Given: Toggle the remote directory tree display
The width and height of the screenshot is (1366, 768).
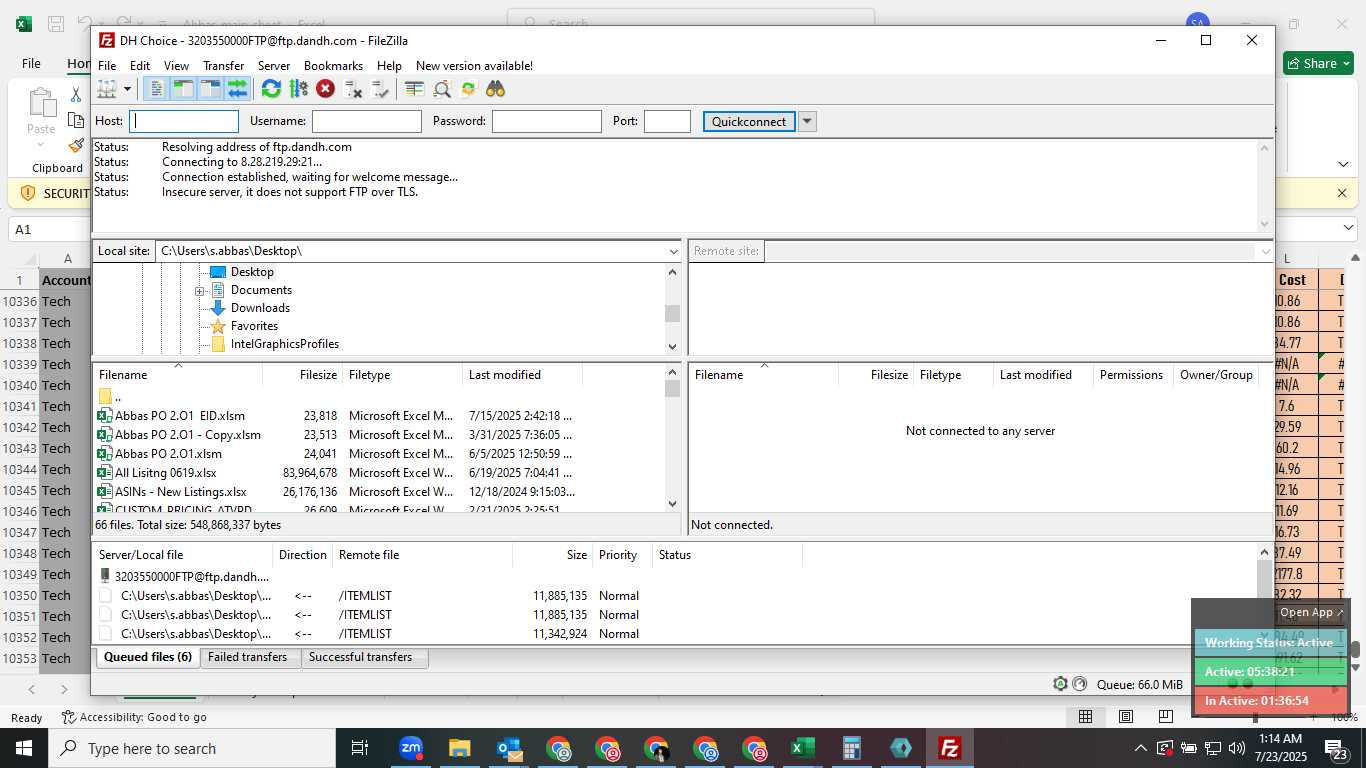Looking at the screenshot, I should (x=210, y=89).
